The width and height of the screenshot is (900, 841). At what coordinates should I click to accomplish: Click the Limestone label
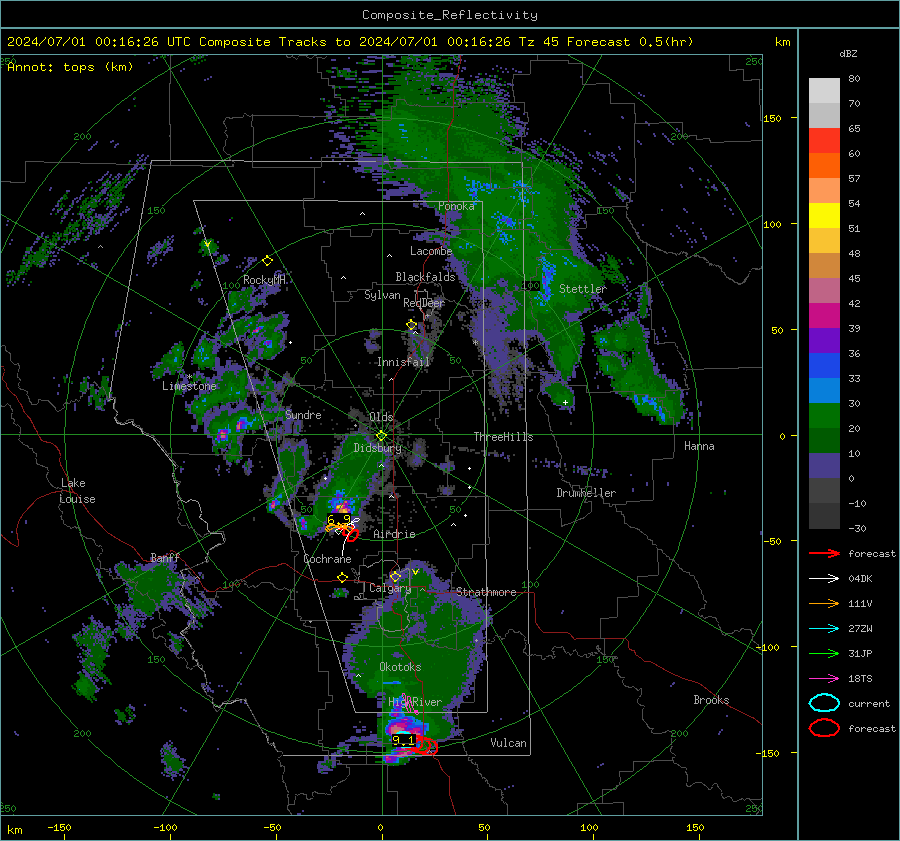(x=189, y=386)
